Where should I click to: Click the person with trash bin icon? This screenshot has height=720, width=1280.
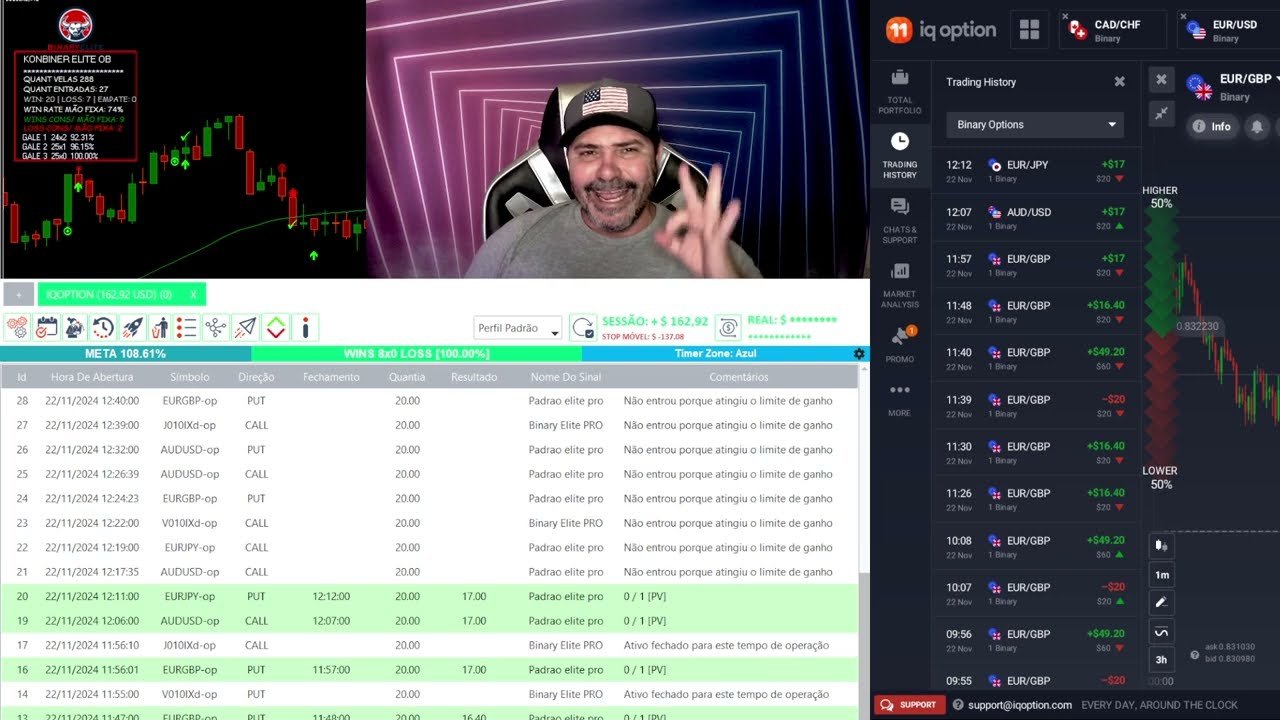click(160, 327)
